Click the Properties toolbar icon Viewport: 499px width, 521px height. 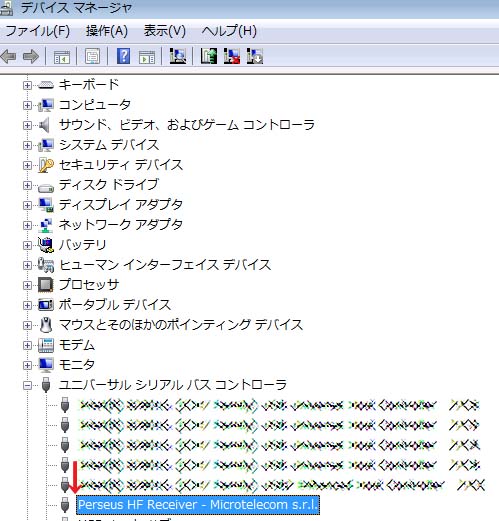[92, 56]
